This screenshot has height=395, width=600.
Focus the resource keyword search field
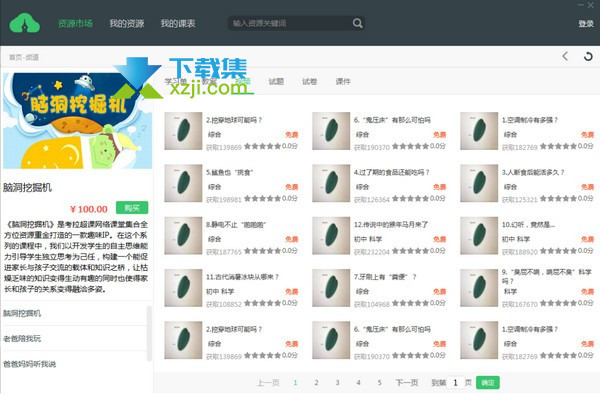click(x=291, y=23)
